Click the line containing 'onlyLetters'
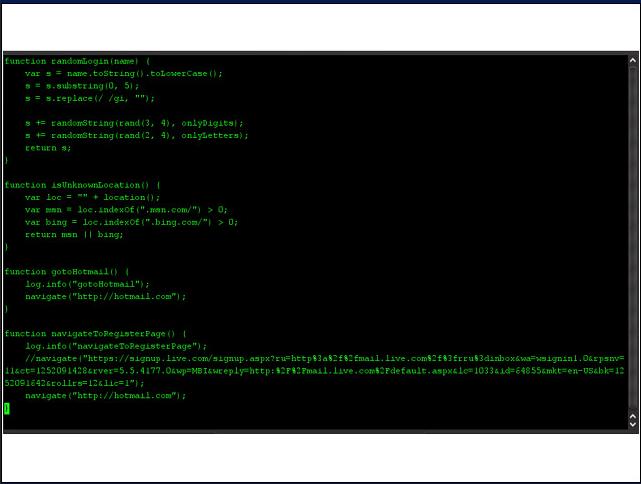Viewport: 641px width, 484px height. click(137, 135)
